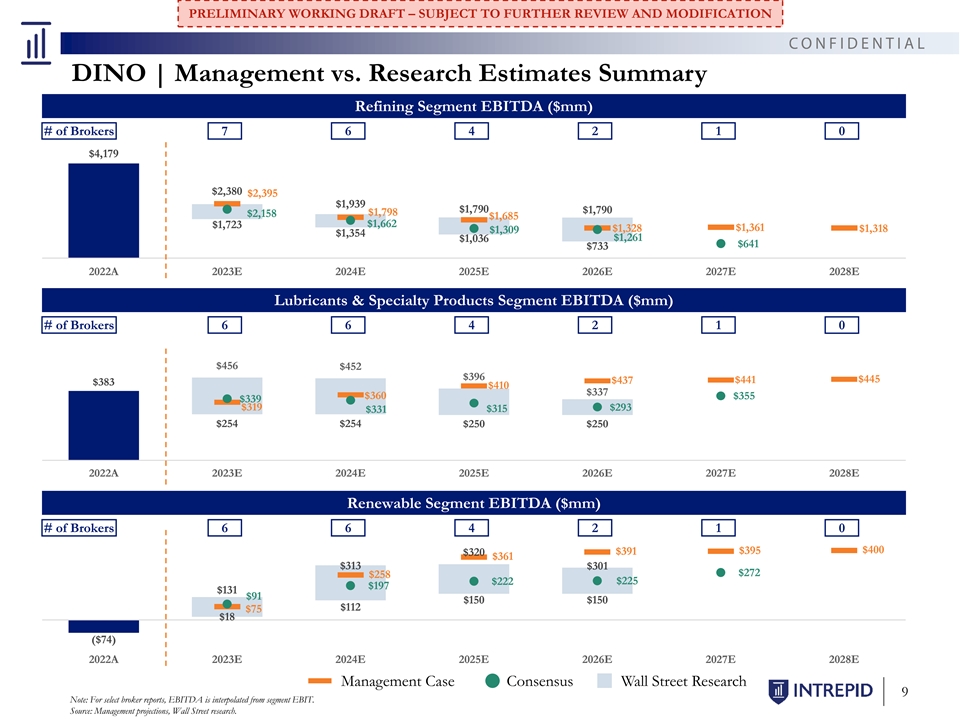Select the "Source: Management projections" footnote line

coord(154,711)
